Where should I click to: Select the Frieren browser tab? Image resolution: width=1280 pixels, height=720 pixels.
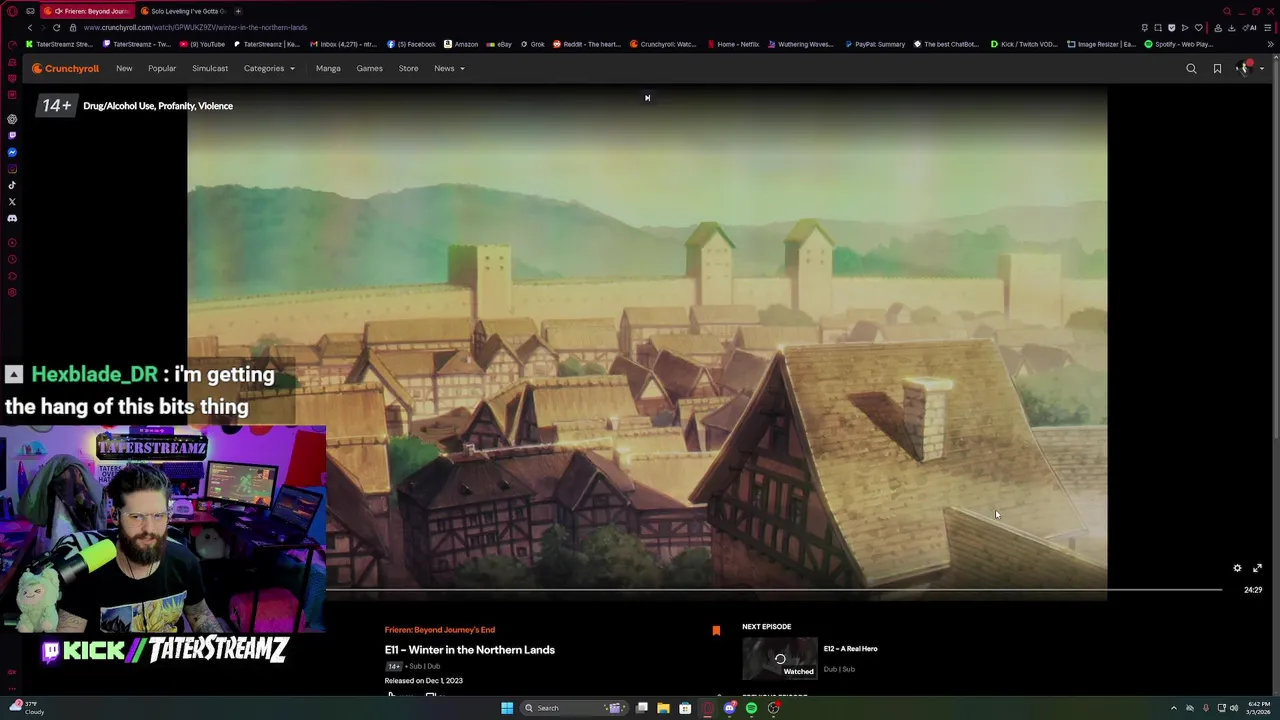click(x=86, y=11)
